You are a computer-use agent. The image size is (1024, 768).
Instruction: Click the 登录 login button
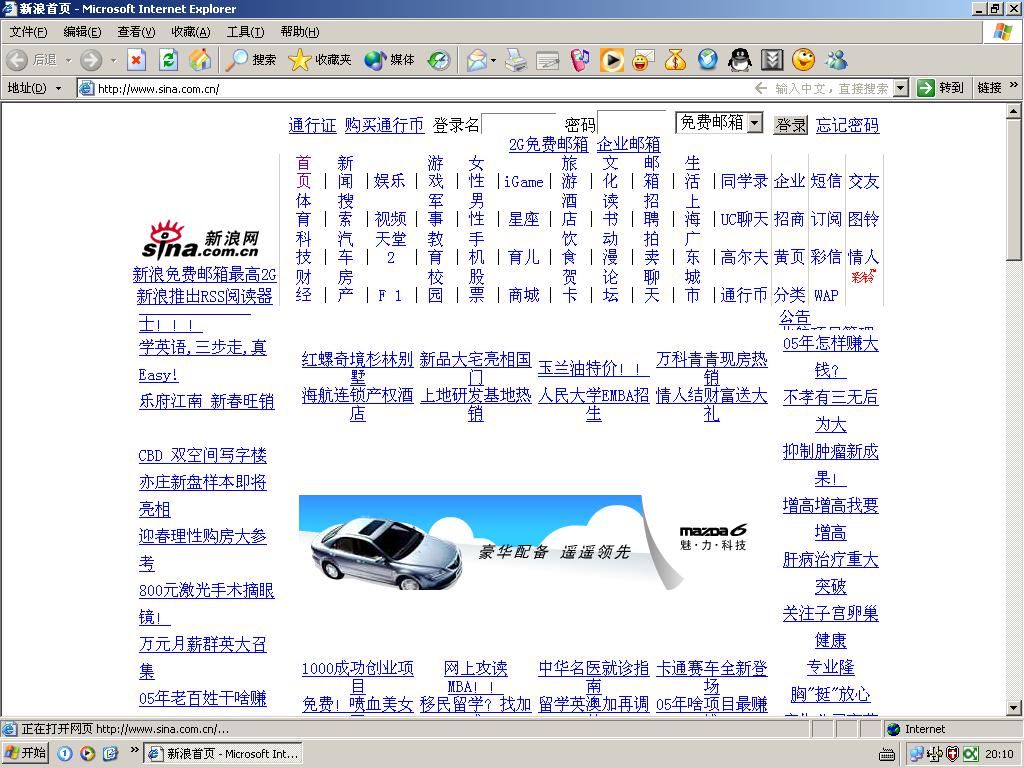pyautogui.click(x=790, y=125)
